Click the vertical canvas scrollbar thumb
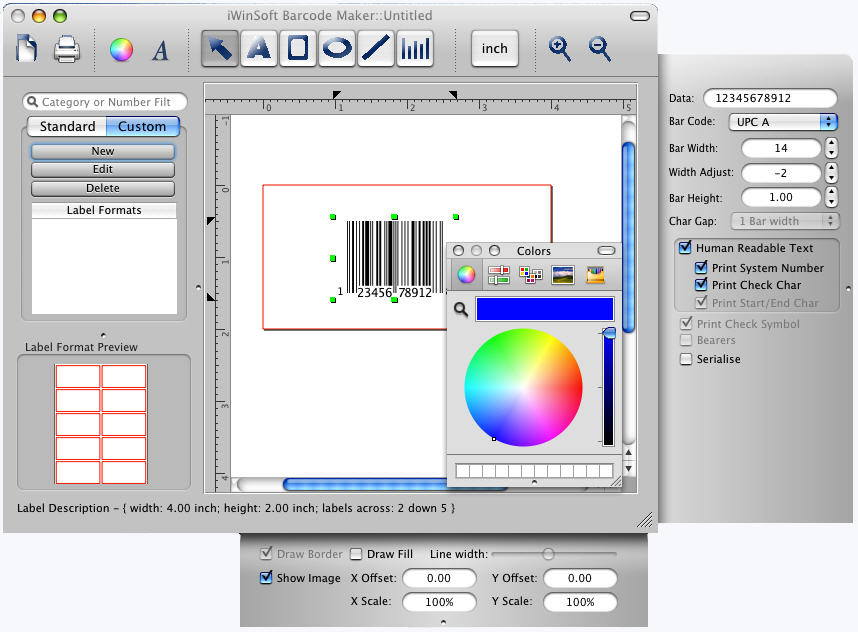This screenshot has height=632, width=858. [629, 237]
